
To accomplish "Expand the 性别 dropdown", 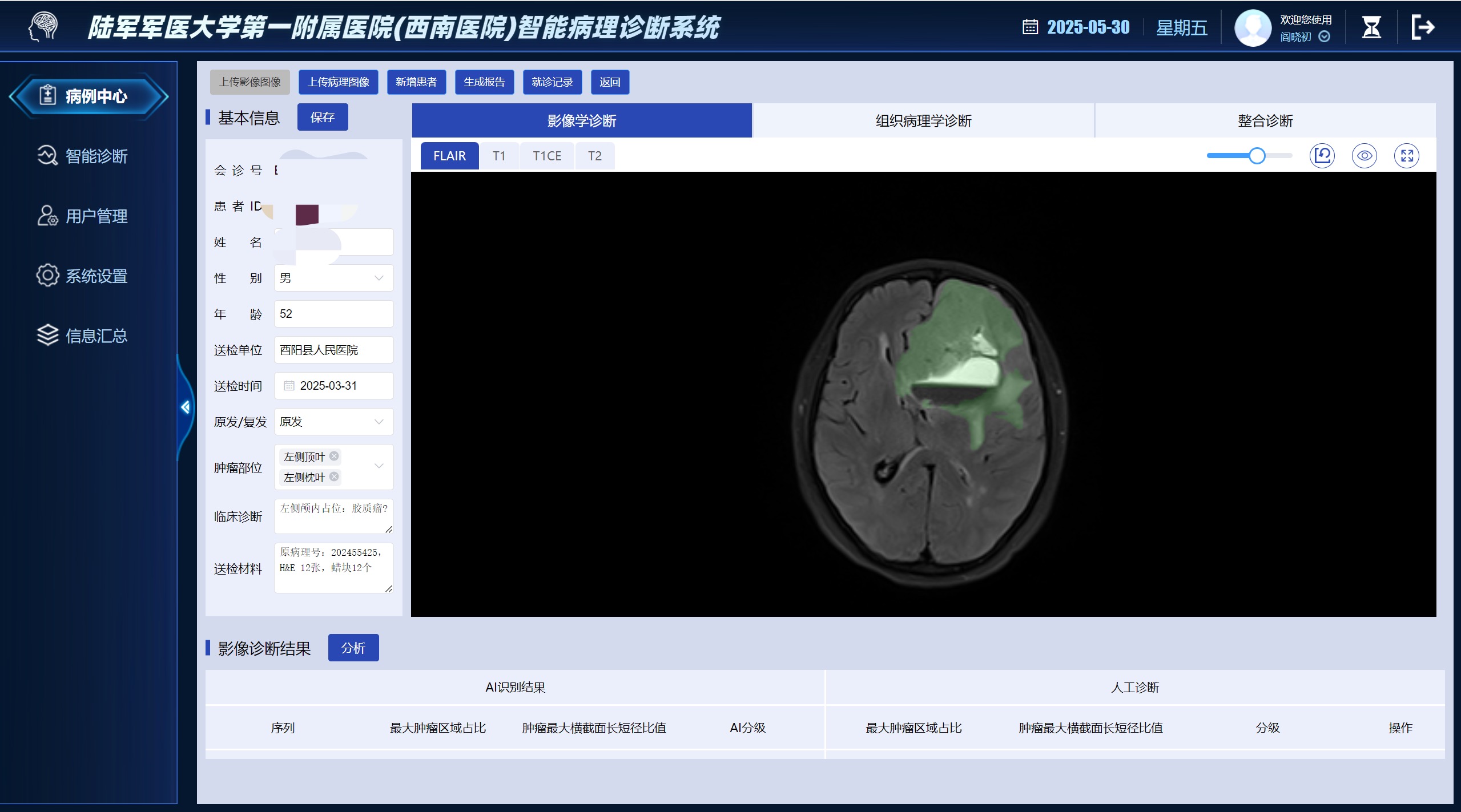I will [x=333, y=278].
